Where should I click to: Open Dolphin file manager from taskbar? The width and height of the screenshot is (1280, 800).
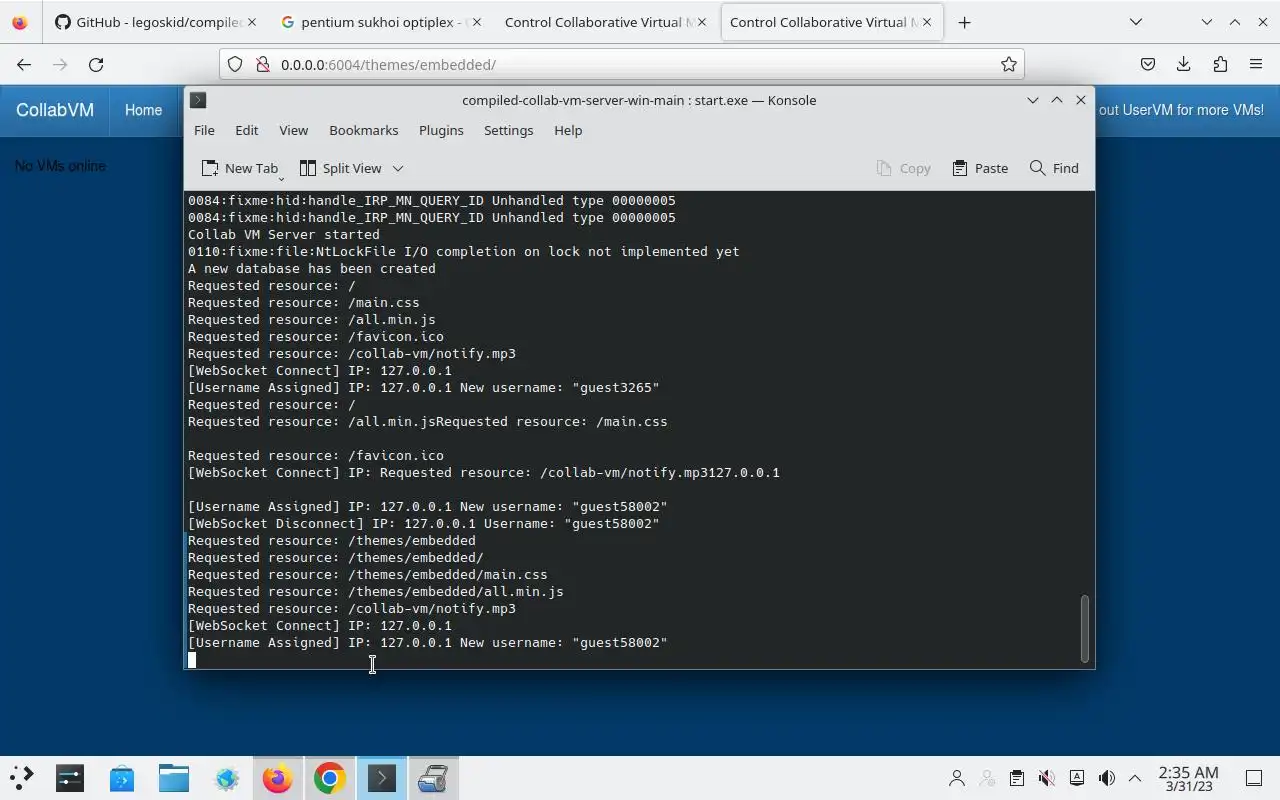tap(174, 778)
